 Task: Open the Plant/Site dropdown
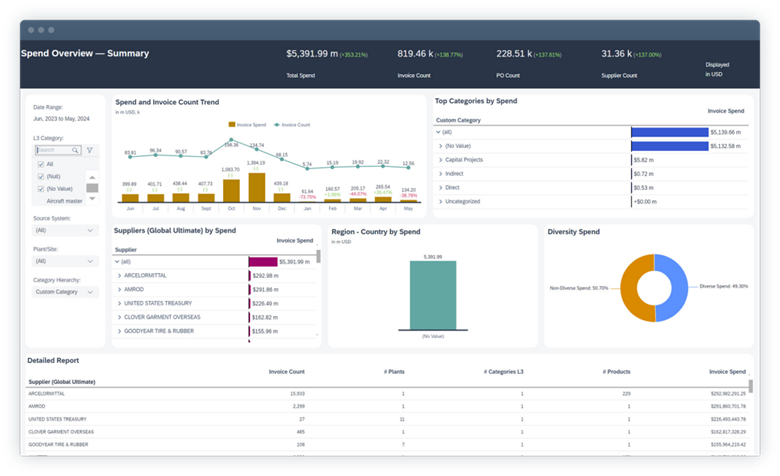64,261
